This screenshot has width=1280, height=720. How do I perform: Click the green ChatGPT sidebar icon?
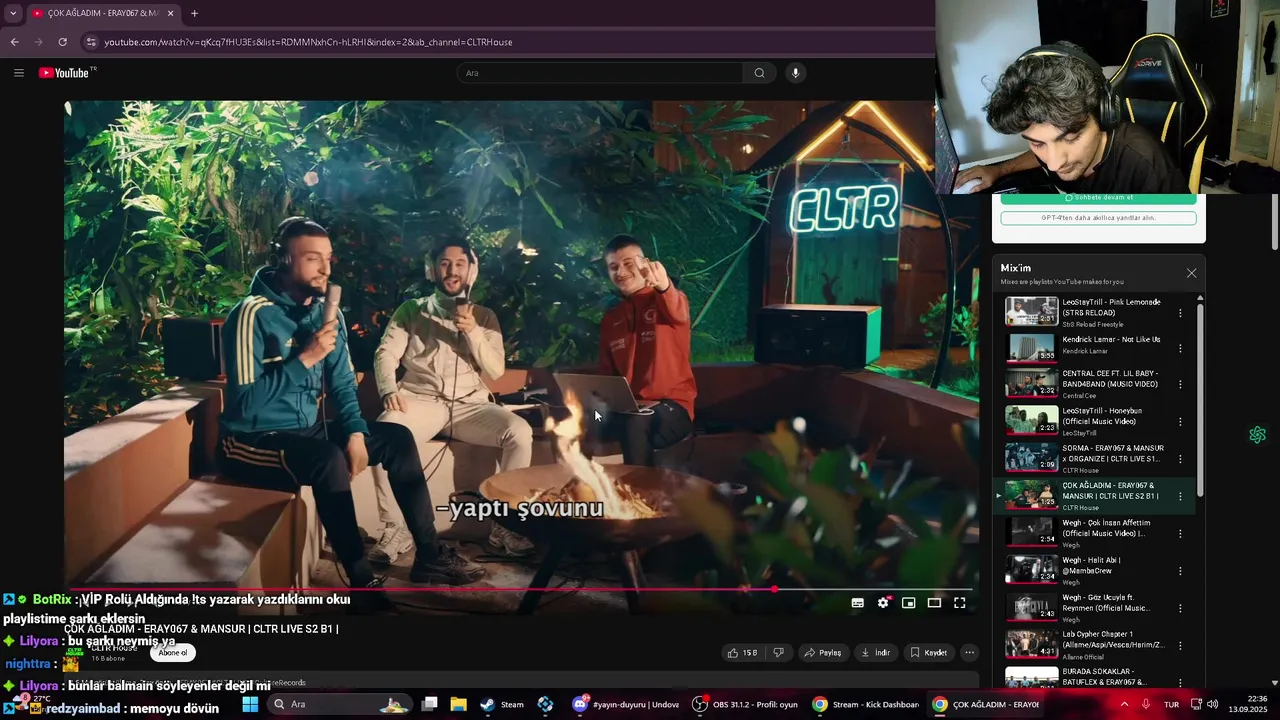1257,435
